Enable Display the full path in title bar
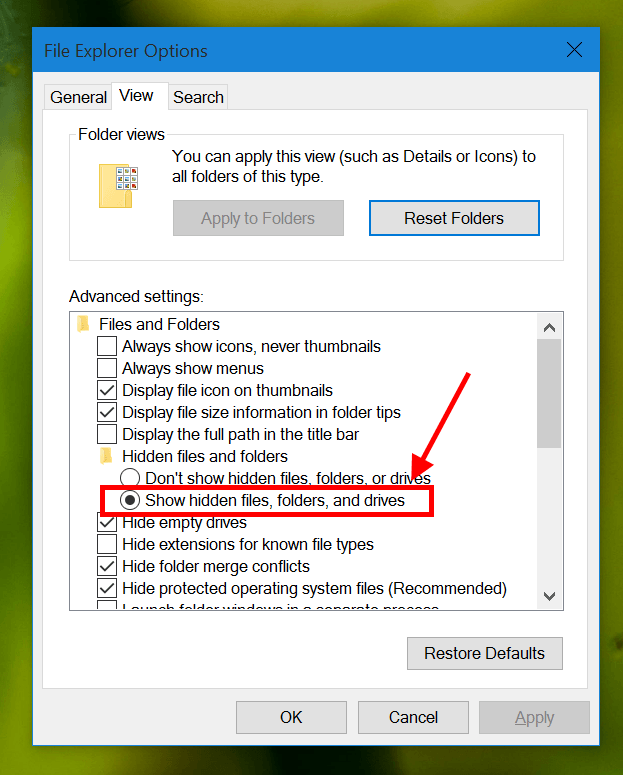Viewport: 623px width, 775px height. [x=107, y=435]
